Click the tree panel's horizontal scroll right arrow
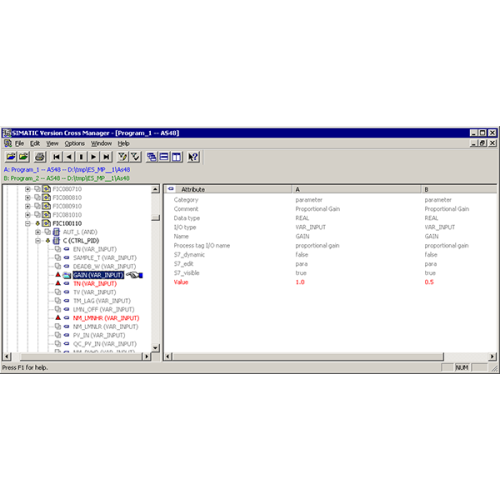500x500 pixels. point(146,356)
